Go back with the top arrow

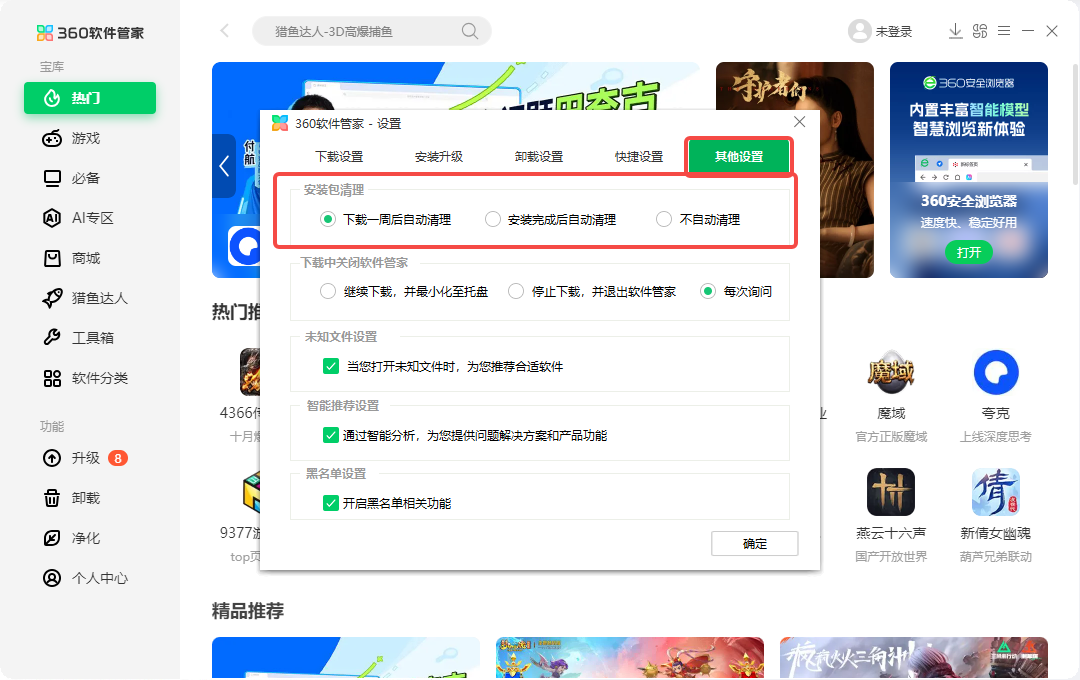pos(225,31)
